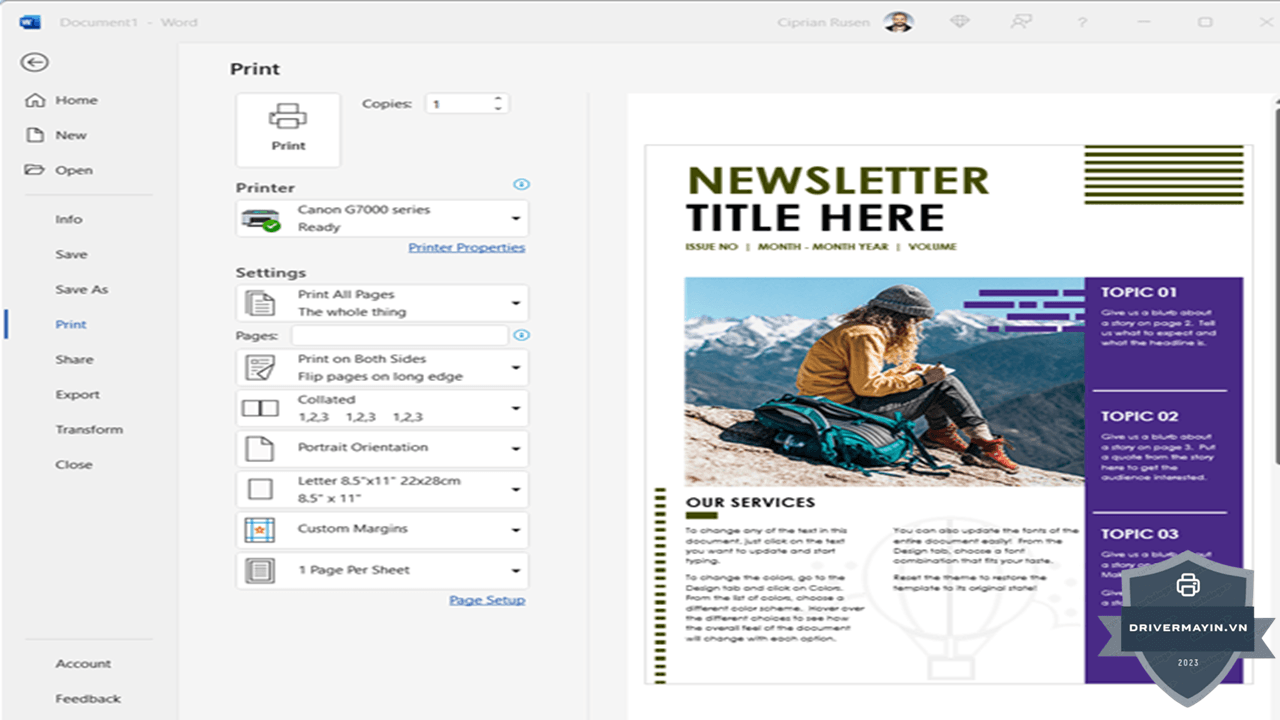This screenshot has height=720, width=1280.
Task: Select Export in the left sidebar
Action: click(x=77, y=394)
